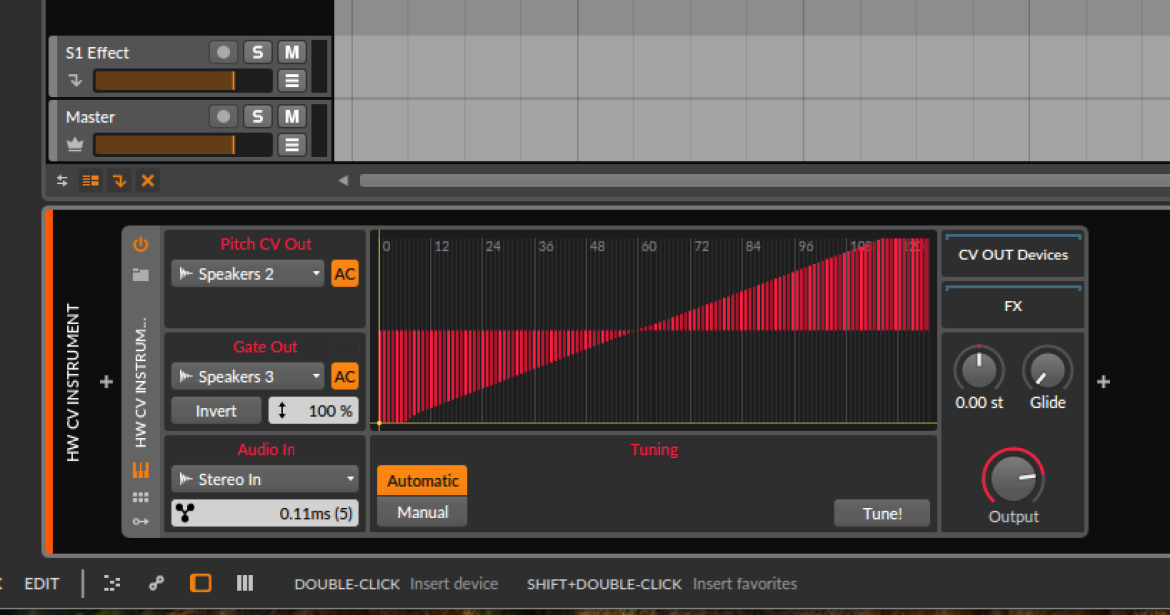Open Pitch CV Out Speakers 2 dropdown
Screen dimensions: 1170x615
click(x=248, y=274)
